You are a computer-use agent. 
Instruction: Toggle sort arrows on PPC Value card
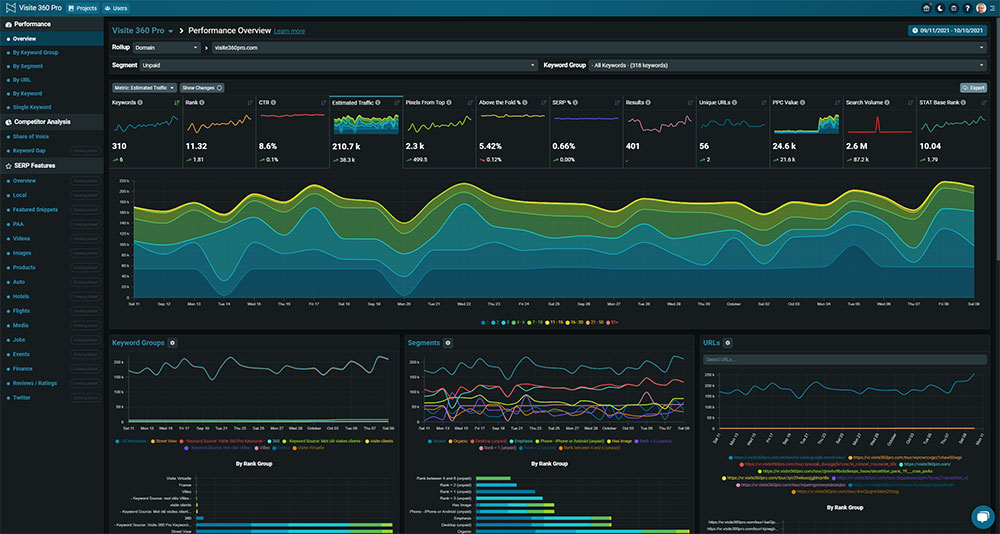point(836,102)
